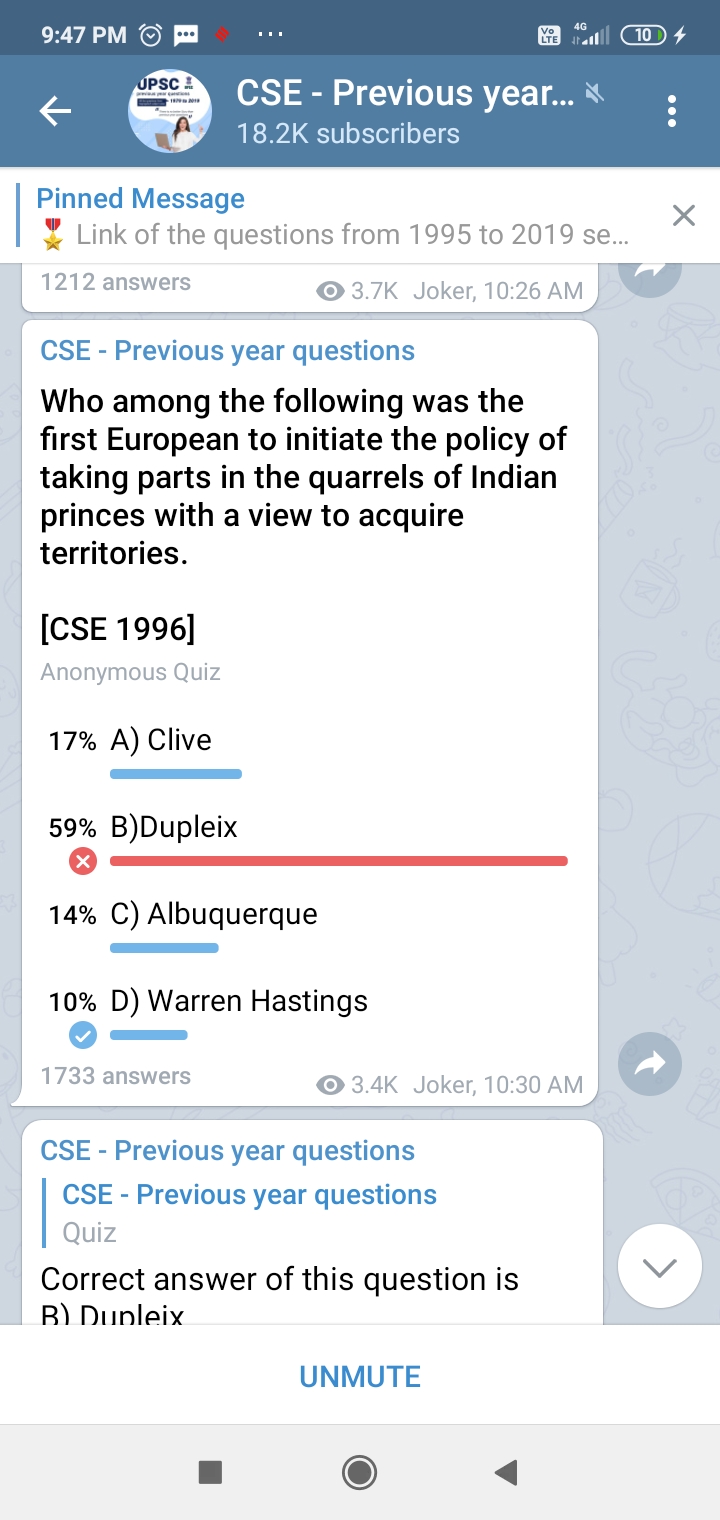This screenshot has height=1520, width=720.
Task: Tap the back arrow in header
Action: pos(55,112)
